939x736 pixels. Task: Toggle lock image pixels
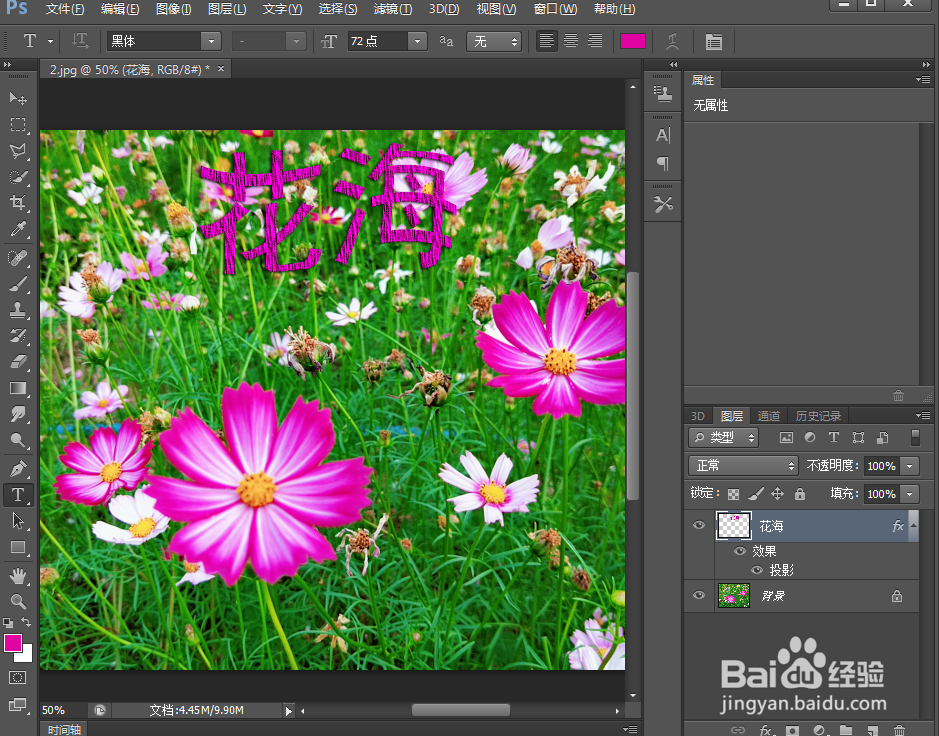click(756, 493)
